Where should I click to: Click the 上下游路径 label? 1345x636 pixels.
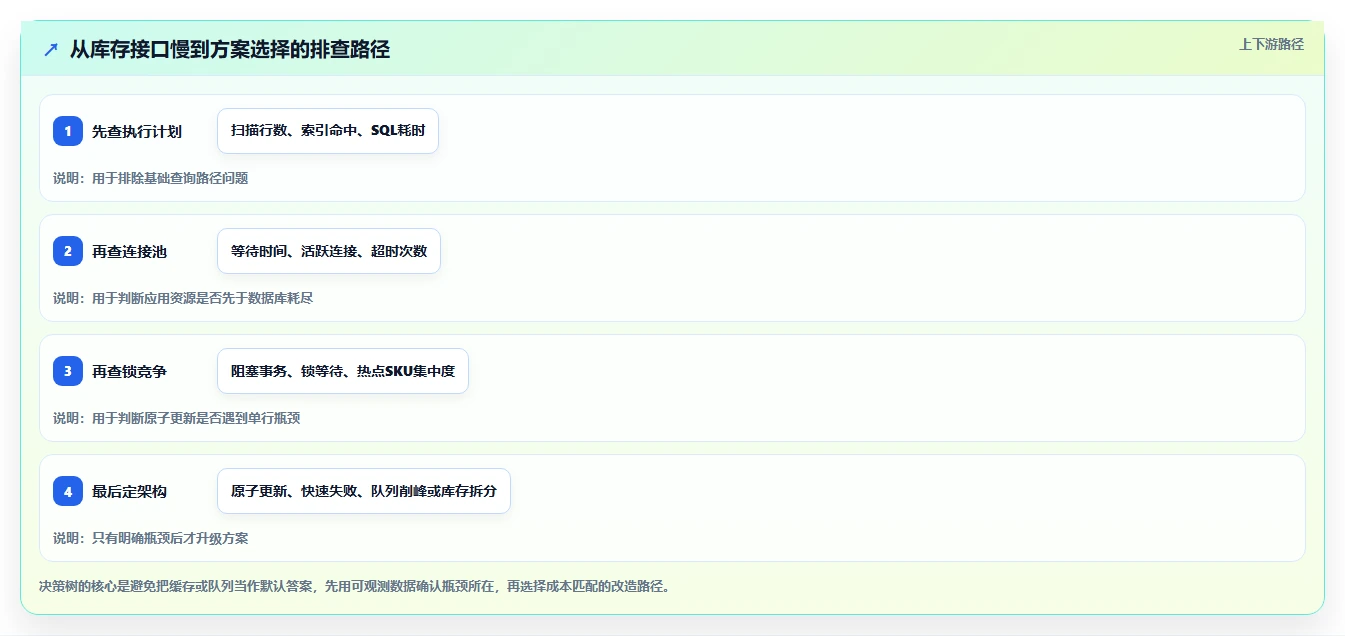pos(1271,44)
